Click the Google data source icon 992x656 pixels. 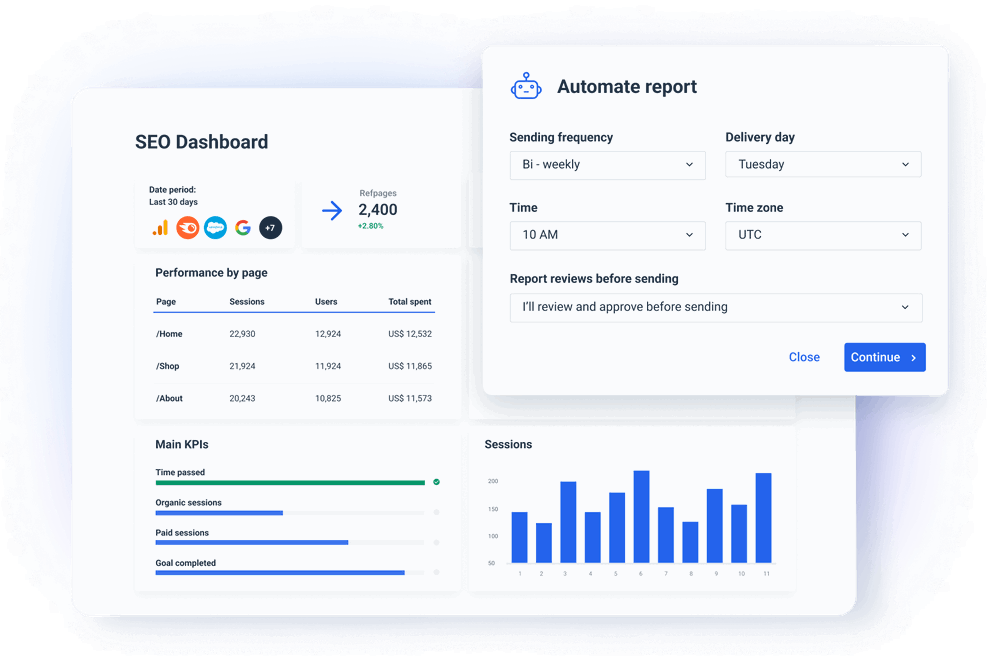tap(242, 228)
